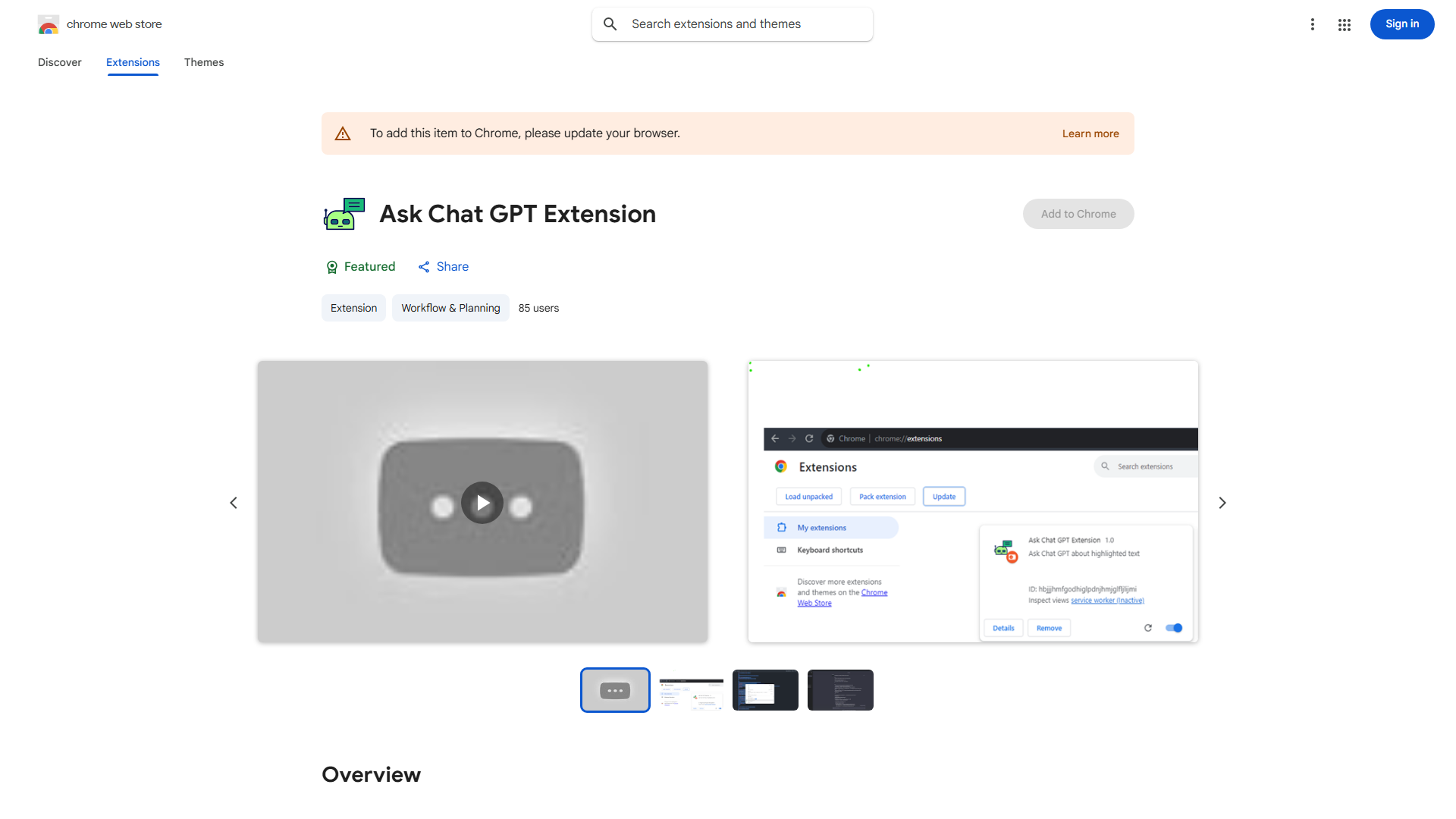Viewport: 1456px width, 819px height.
Task: Click the Share icon next to Featured
Action: [424, 267]
